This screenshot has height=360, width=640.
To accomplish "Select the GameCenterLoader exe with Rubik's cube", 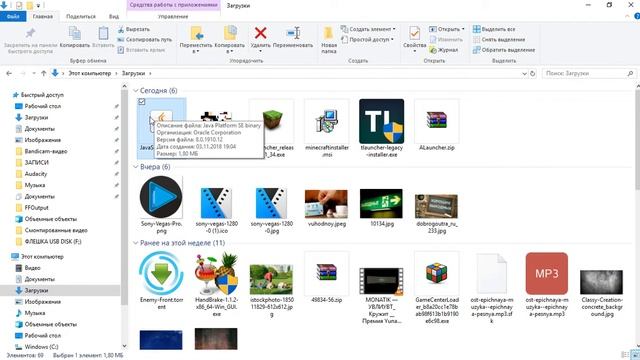I will coord(437,288).
